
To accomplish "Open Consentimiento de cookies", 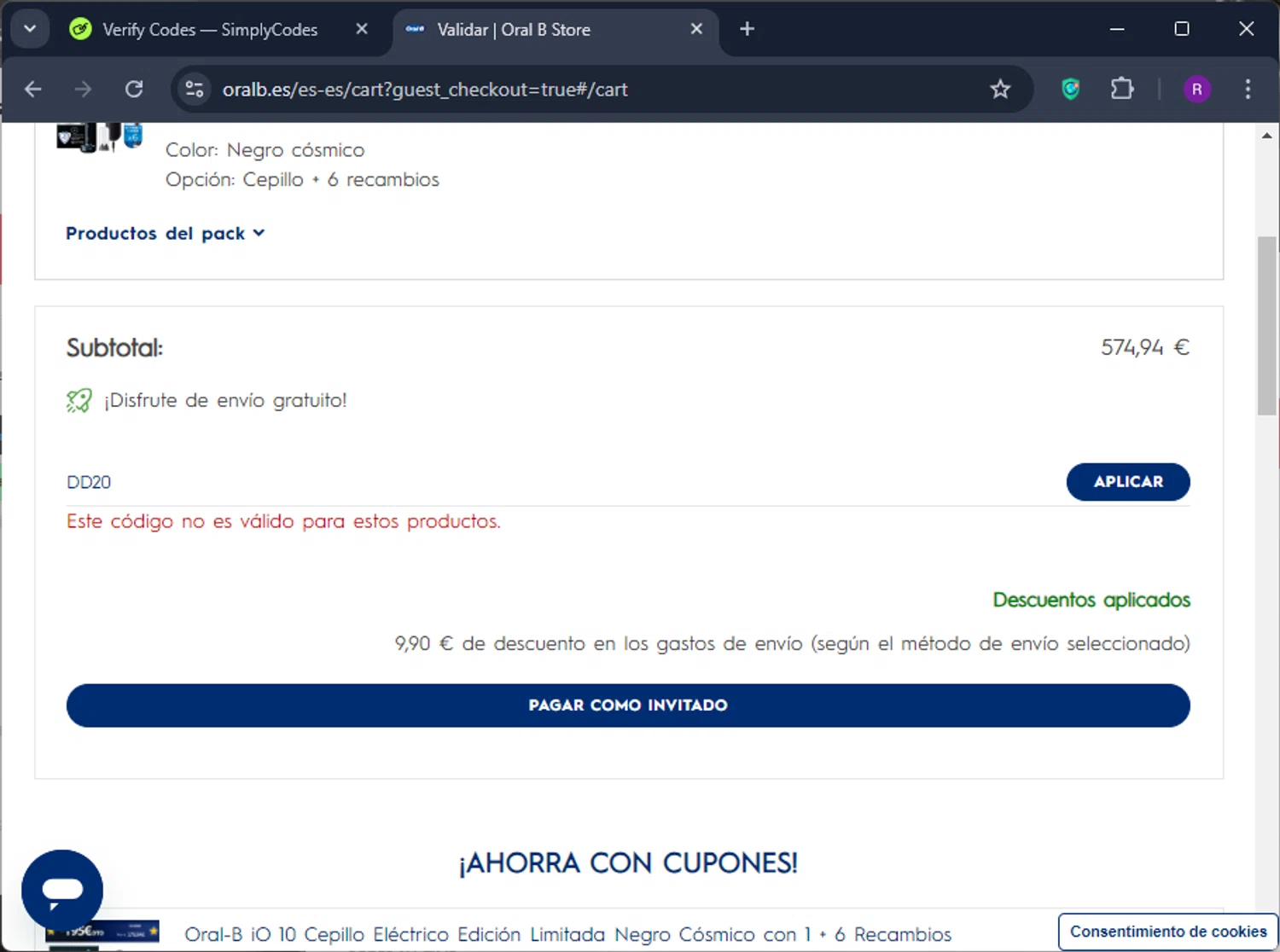I will tap(1168, 932).
